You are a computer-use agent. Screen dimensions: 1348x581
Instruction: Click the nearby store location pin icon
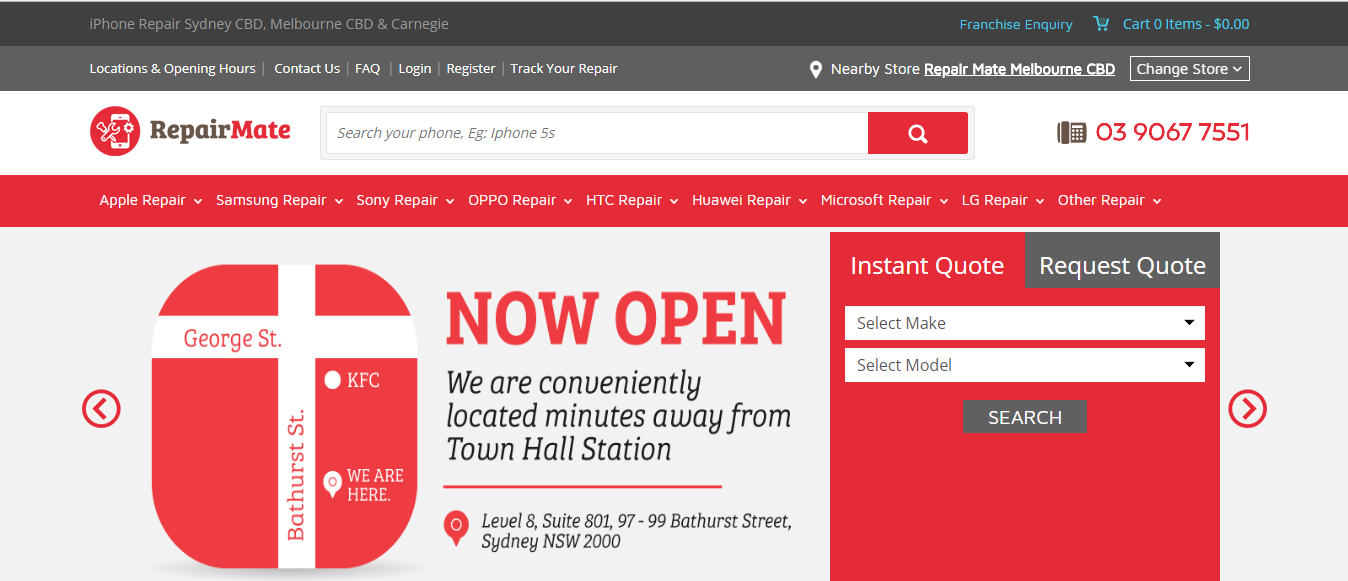(816, 69)
